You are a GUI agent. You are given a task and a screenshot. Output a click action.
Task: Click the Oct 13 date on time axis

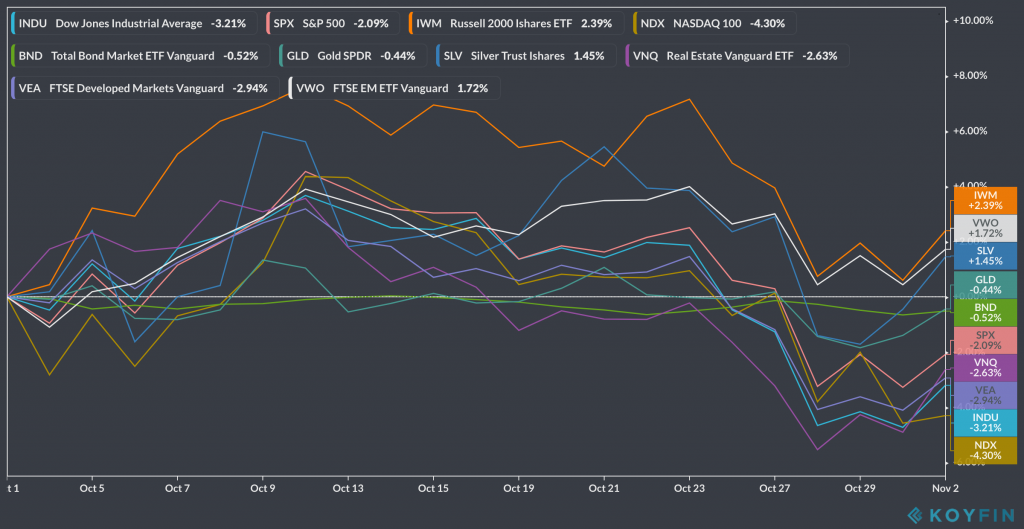(348, 489)
